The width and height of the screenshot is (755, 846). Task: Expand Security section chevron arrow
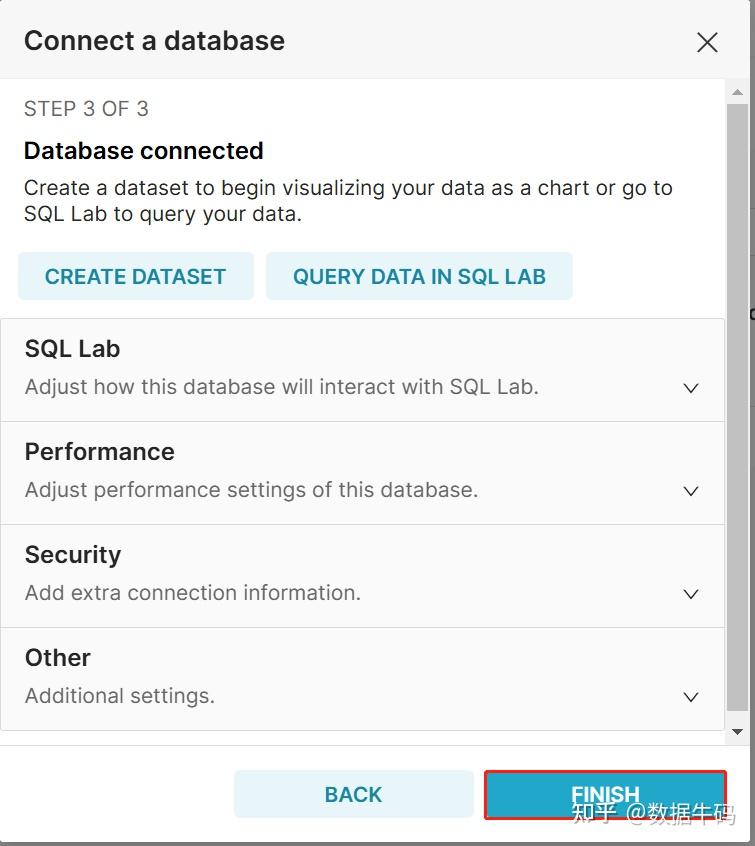pyautogui.click(x=690, y=594)
